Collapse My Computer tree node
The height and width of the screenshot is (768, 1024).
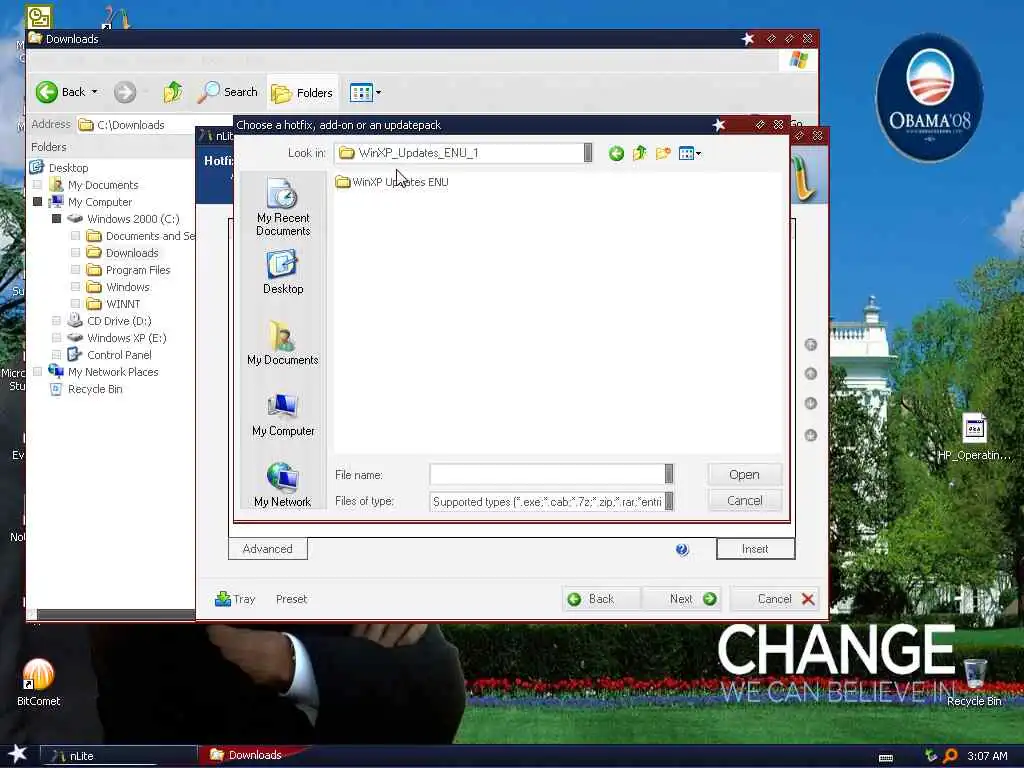[x=37, y=202]
